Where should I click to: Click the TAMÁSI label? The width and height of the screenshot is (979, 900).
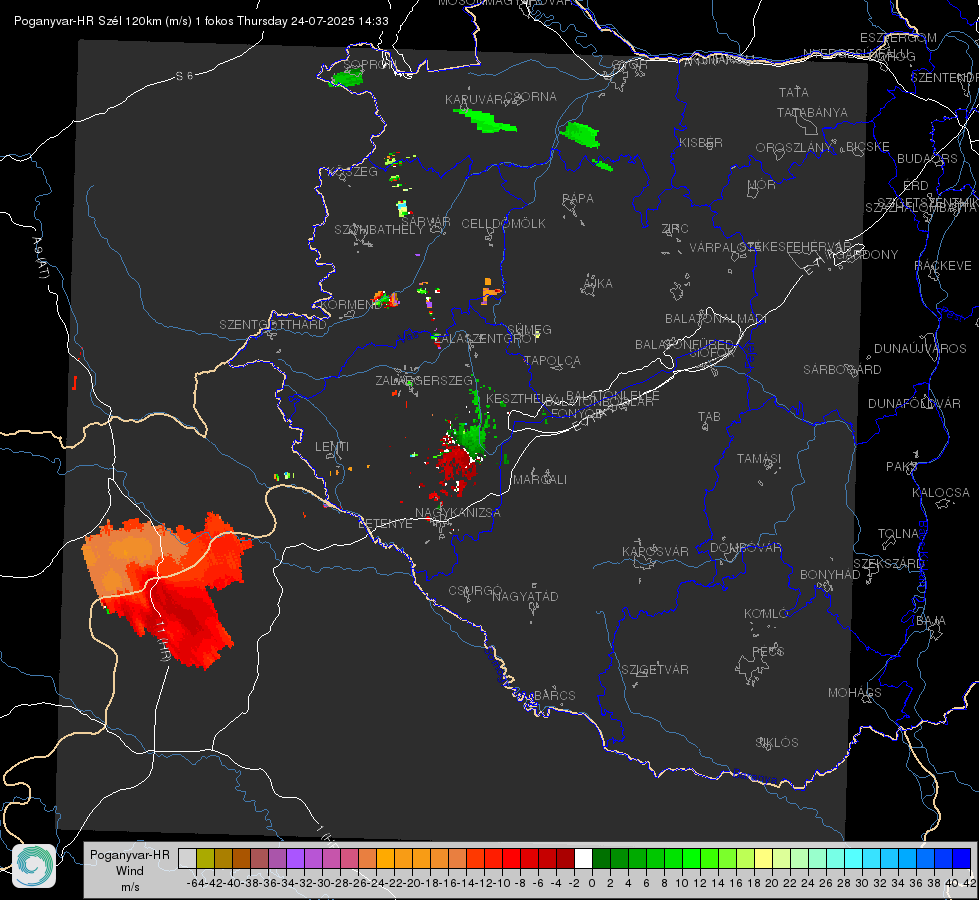coord(759,458)
